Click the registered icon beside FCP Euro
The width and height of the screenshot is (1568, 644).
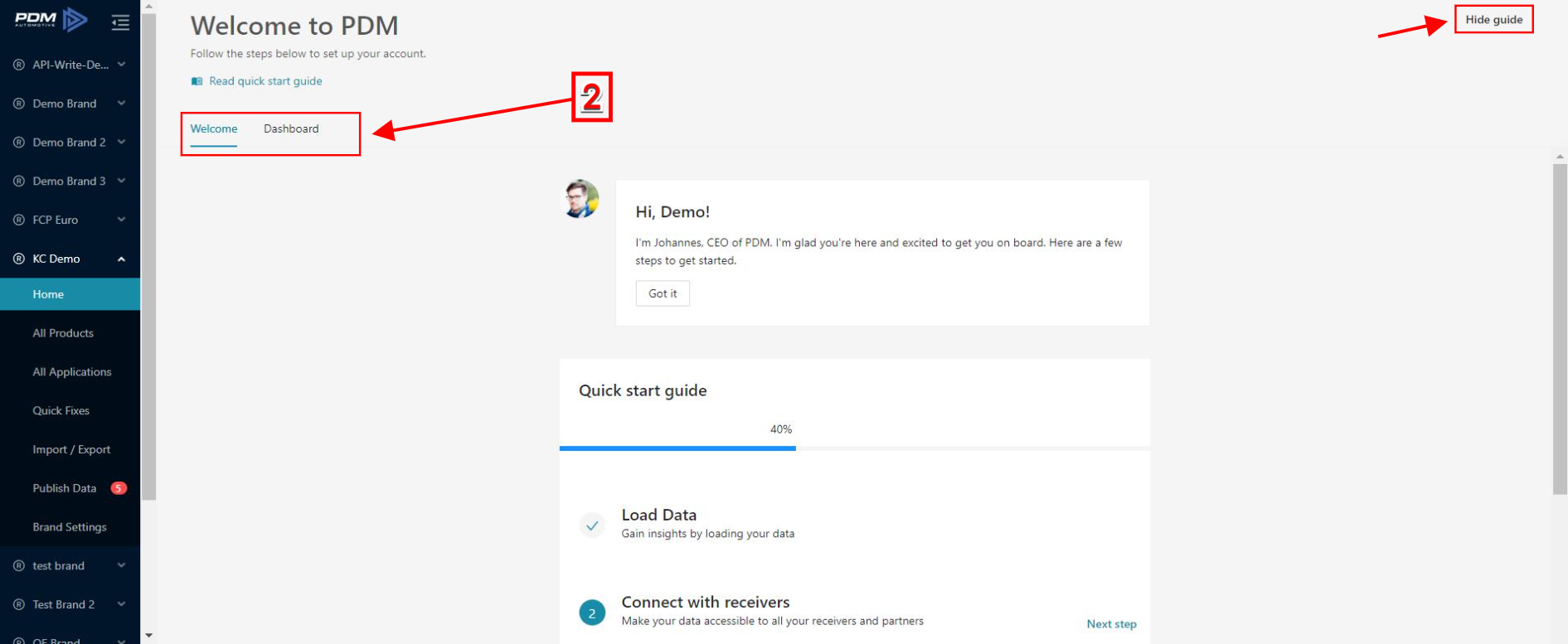(19, 220)
